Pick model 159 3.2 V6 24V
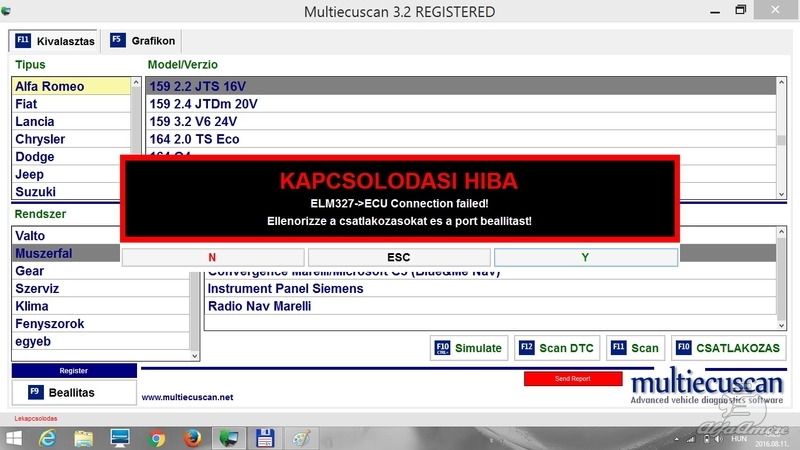 [461, 121]
